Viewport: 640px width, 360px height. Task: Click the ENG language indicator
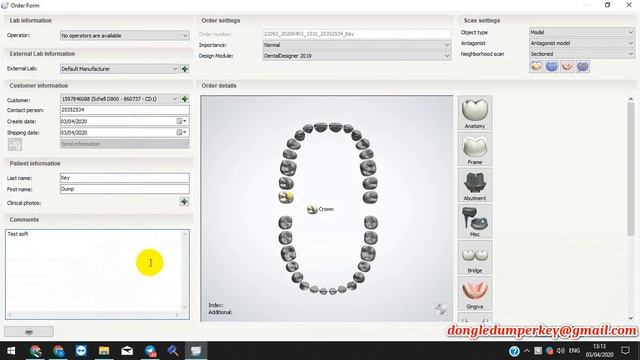pyautogui.click(x=574, y=351)
